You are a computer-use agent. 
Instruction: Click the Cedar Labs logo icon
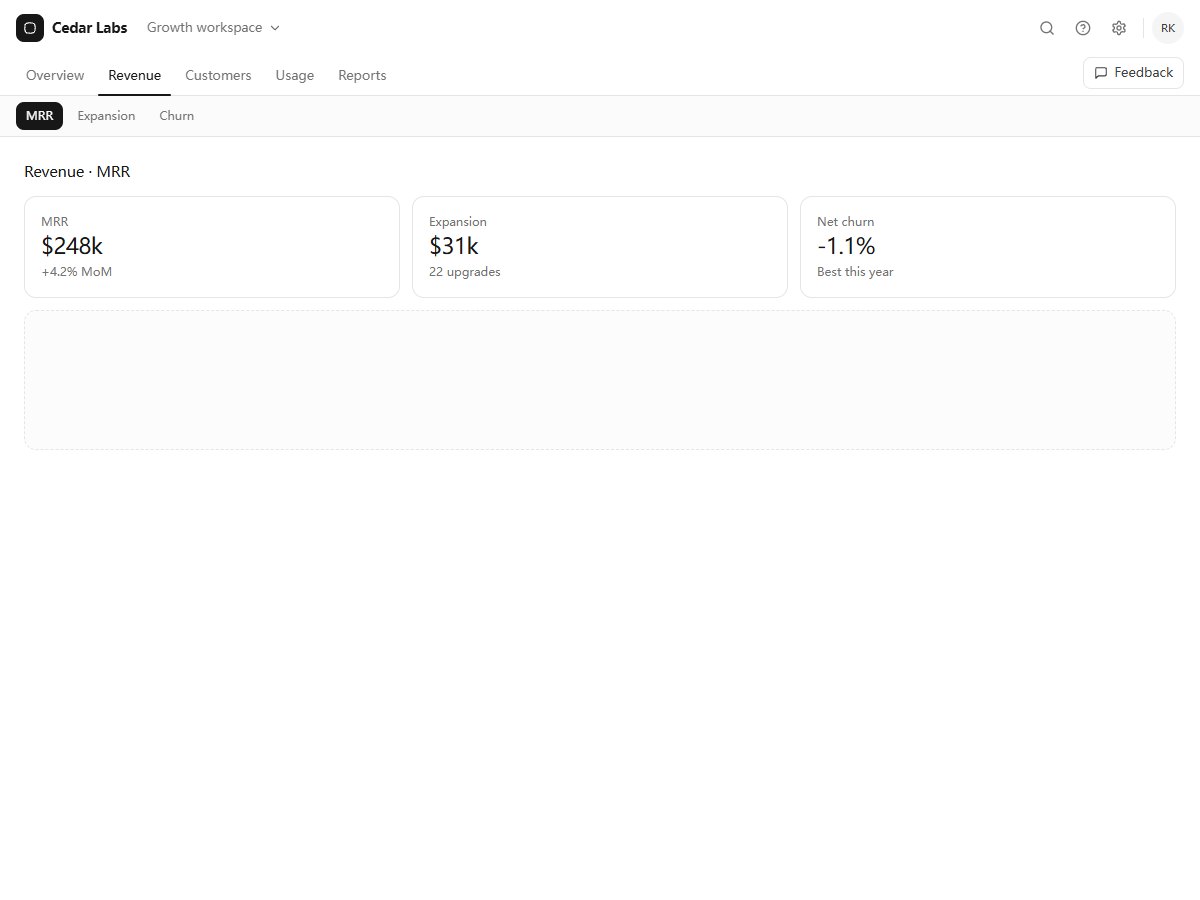point(30,28)
